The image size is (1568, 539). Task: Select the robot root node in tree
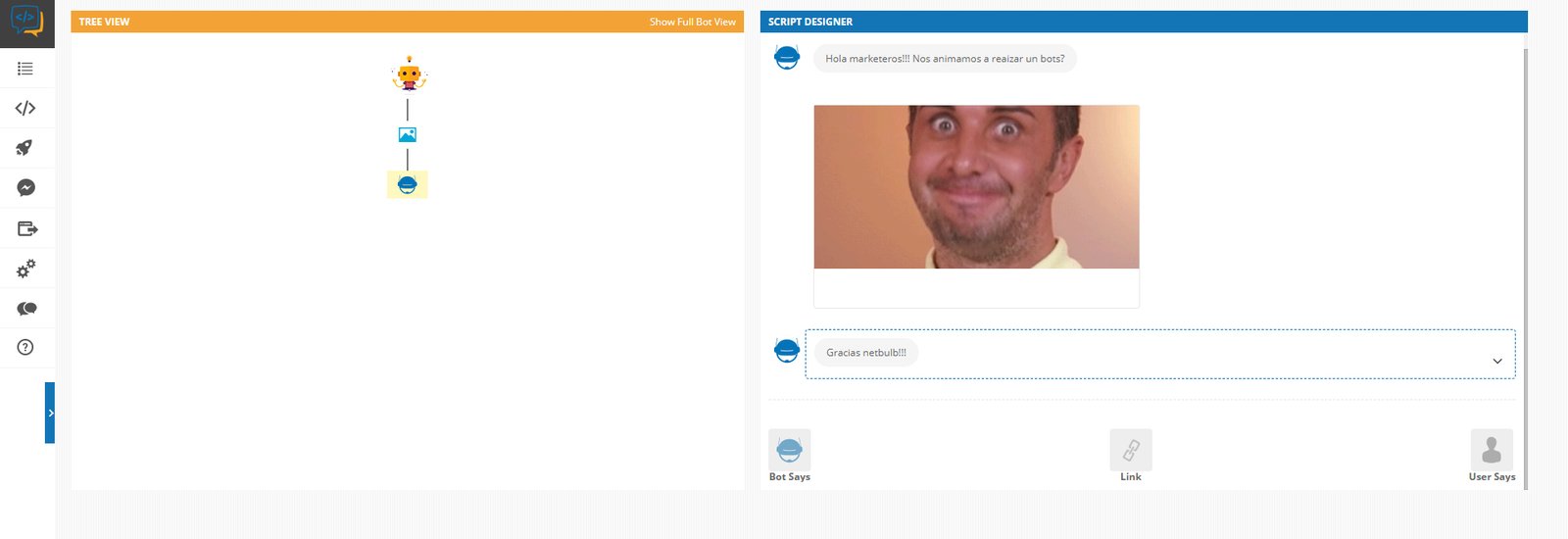pyautogui.click(x=409, y=73)
